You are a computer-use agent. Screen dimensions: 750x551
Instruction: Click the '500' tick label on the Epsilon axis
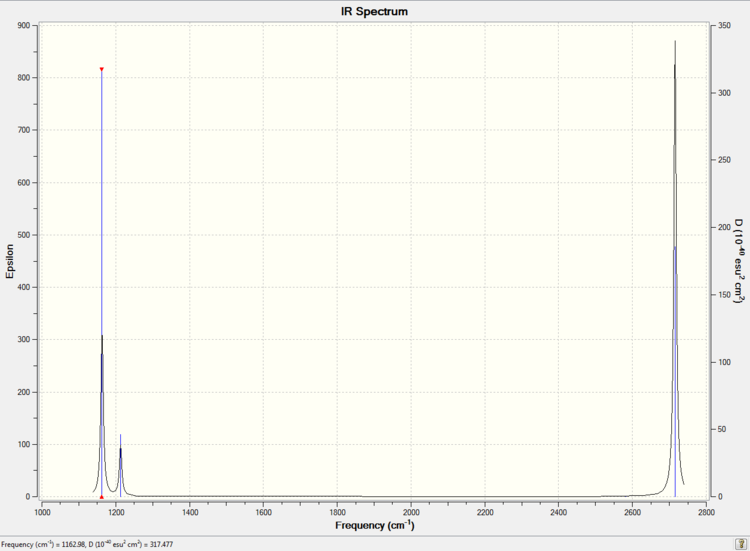tap(24, 235)
